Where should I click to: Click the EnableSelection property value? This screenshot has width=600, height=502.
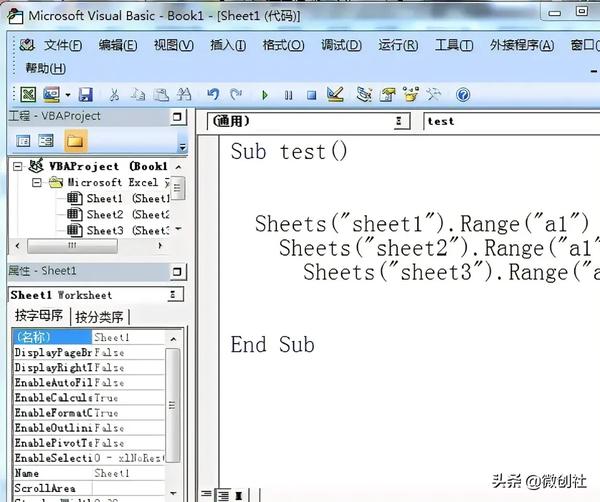[x=129, y=458]
